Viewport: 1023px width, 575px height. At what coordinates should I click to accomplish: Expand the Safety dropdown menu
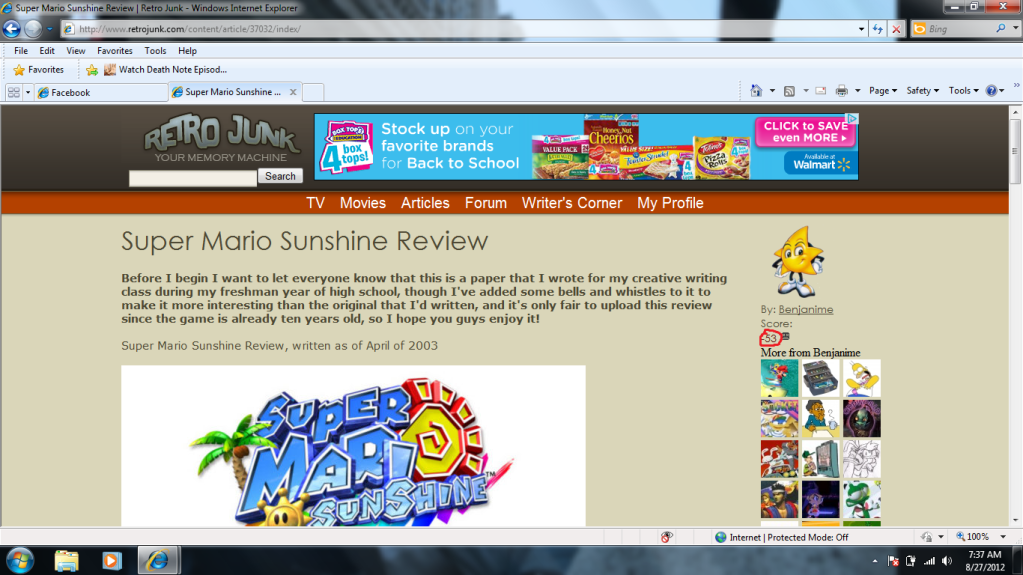click(922, 91)
